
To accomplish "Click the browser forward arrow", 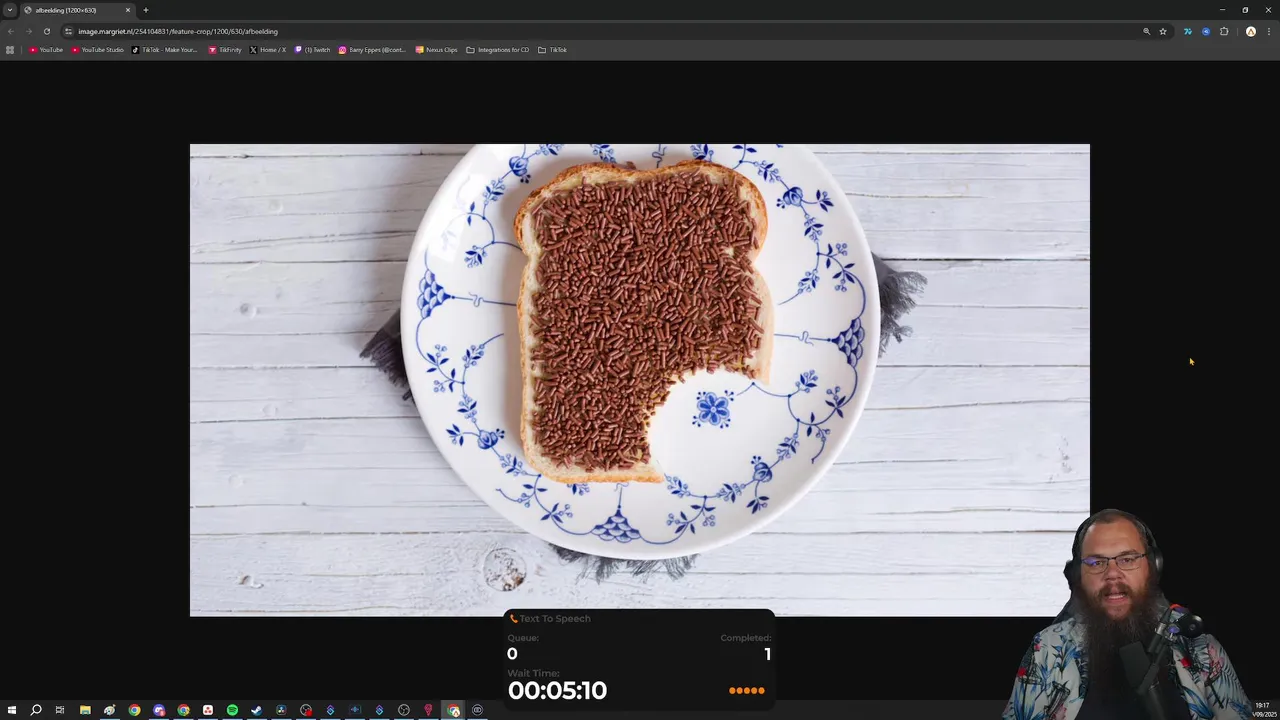I will tap(28, 31).
